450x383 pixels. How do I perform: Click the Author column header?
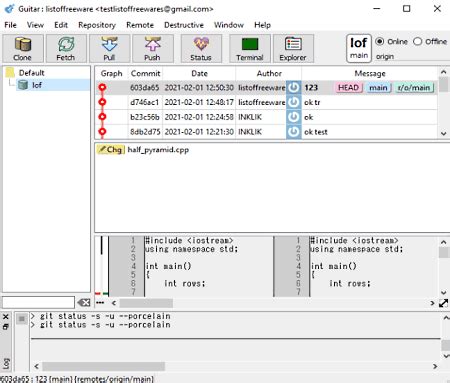point(269,73)
